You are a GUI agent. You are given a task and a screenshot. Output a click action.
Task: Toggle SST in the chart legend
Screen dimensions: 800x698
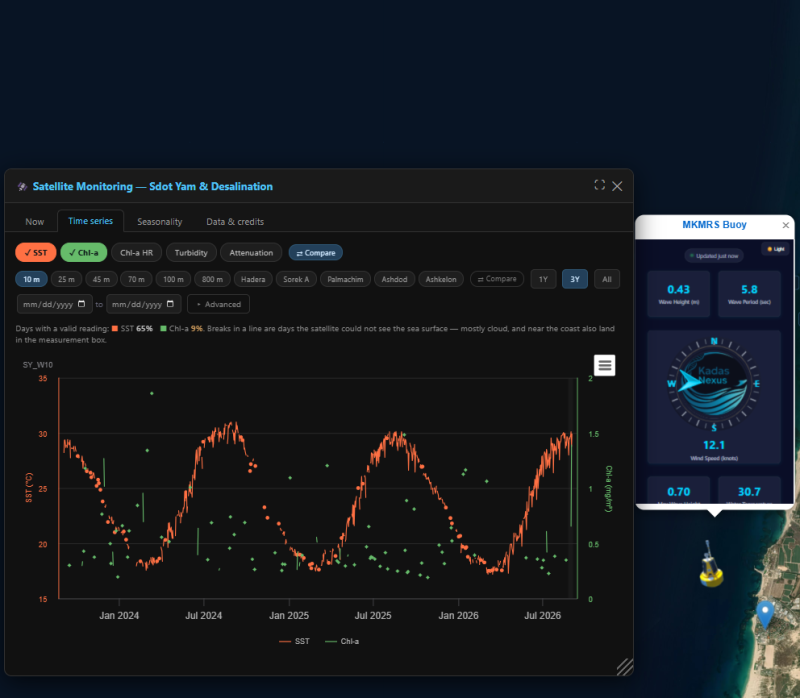pos(294,641)
